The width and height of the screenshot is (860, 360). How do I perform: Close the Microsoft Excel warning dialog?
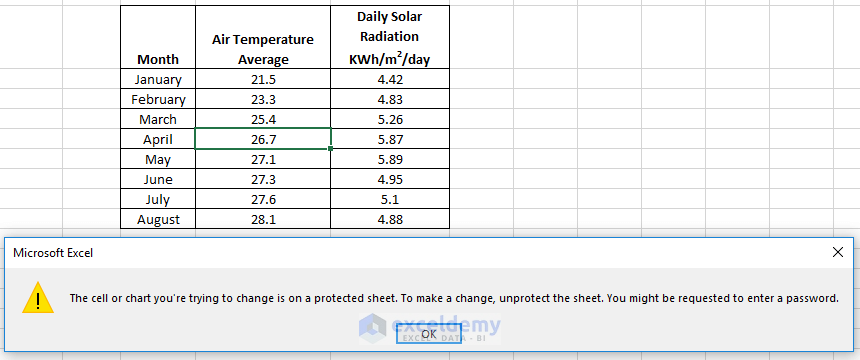(x=838, y=252)
